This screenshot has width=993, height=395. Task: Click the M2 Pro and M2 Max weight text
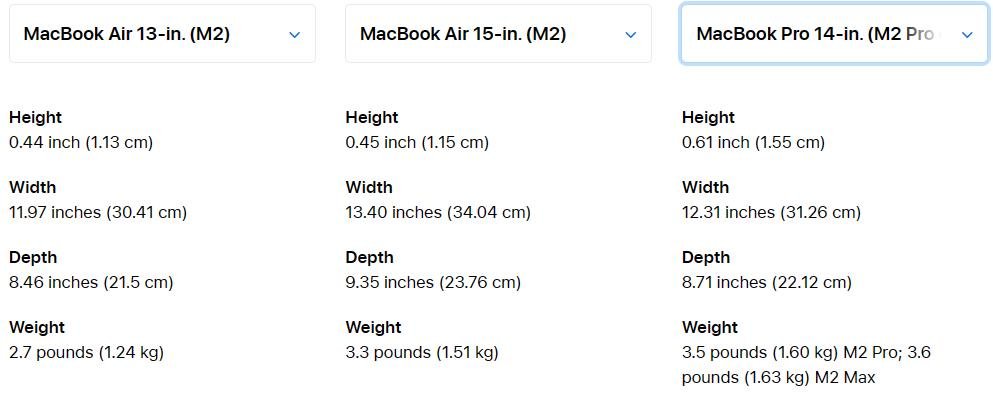pyautogui.click(x=806, y=365)
